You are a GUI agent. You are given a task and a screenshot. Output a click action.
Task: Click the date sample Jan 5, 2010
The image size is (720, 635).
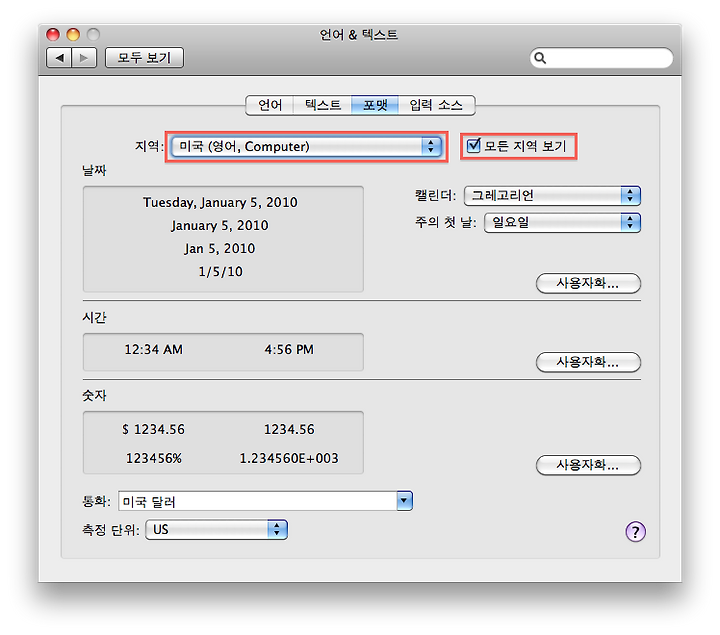[219, 248]
